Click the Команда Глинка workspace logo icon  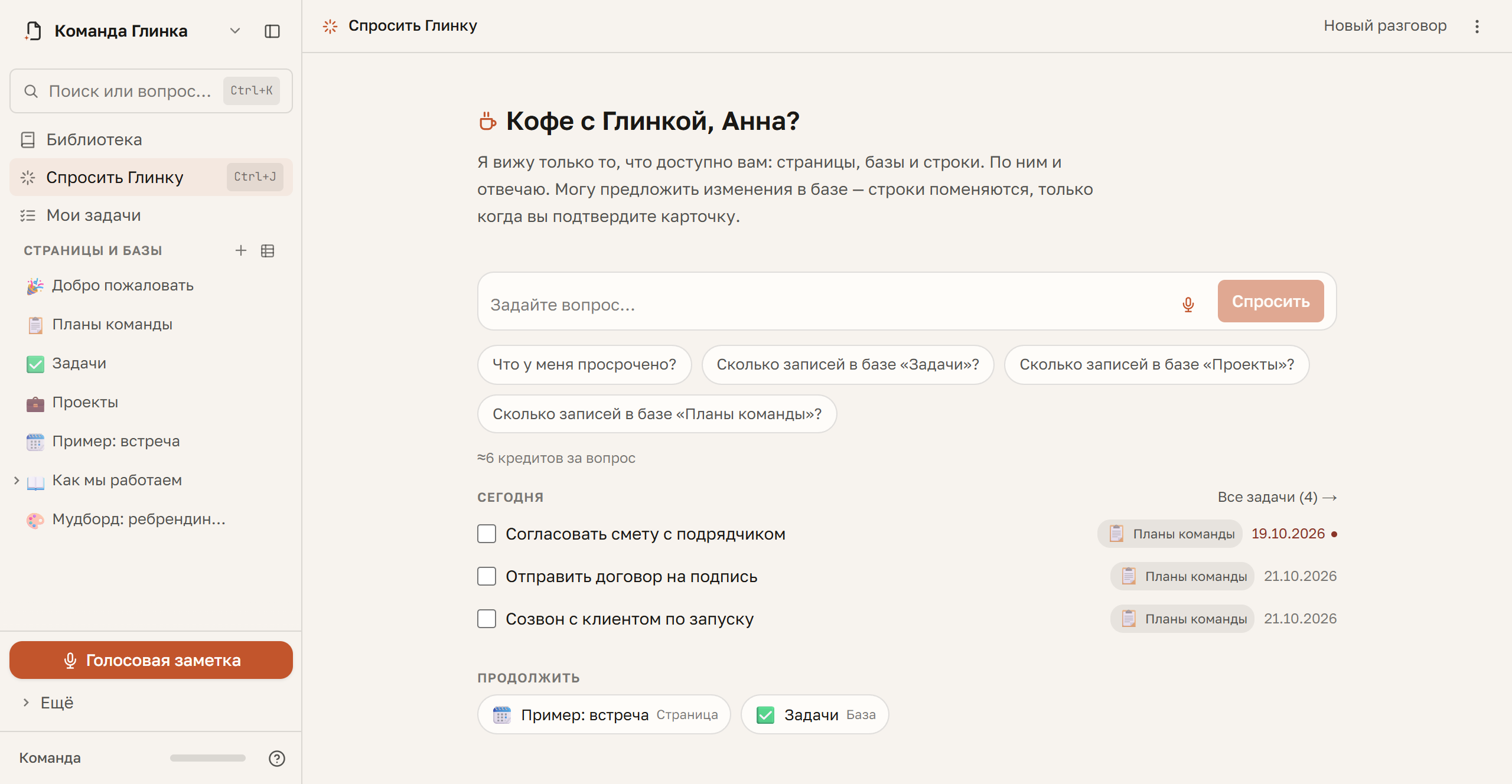click(34, 31)
